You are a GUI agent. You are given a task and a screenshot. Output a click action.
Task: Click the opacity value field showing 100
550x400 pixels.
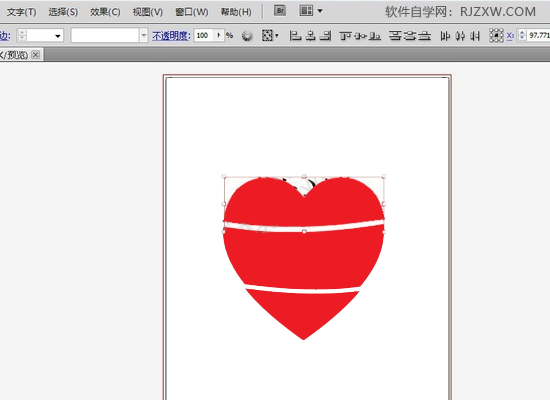click(x=204, y=35)
